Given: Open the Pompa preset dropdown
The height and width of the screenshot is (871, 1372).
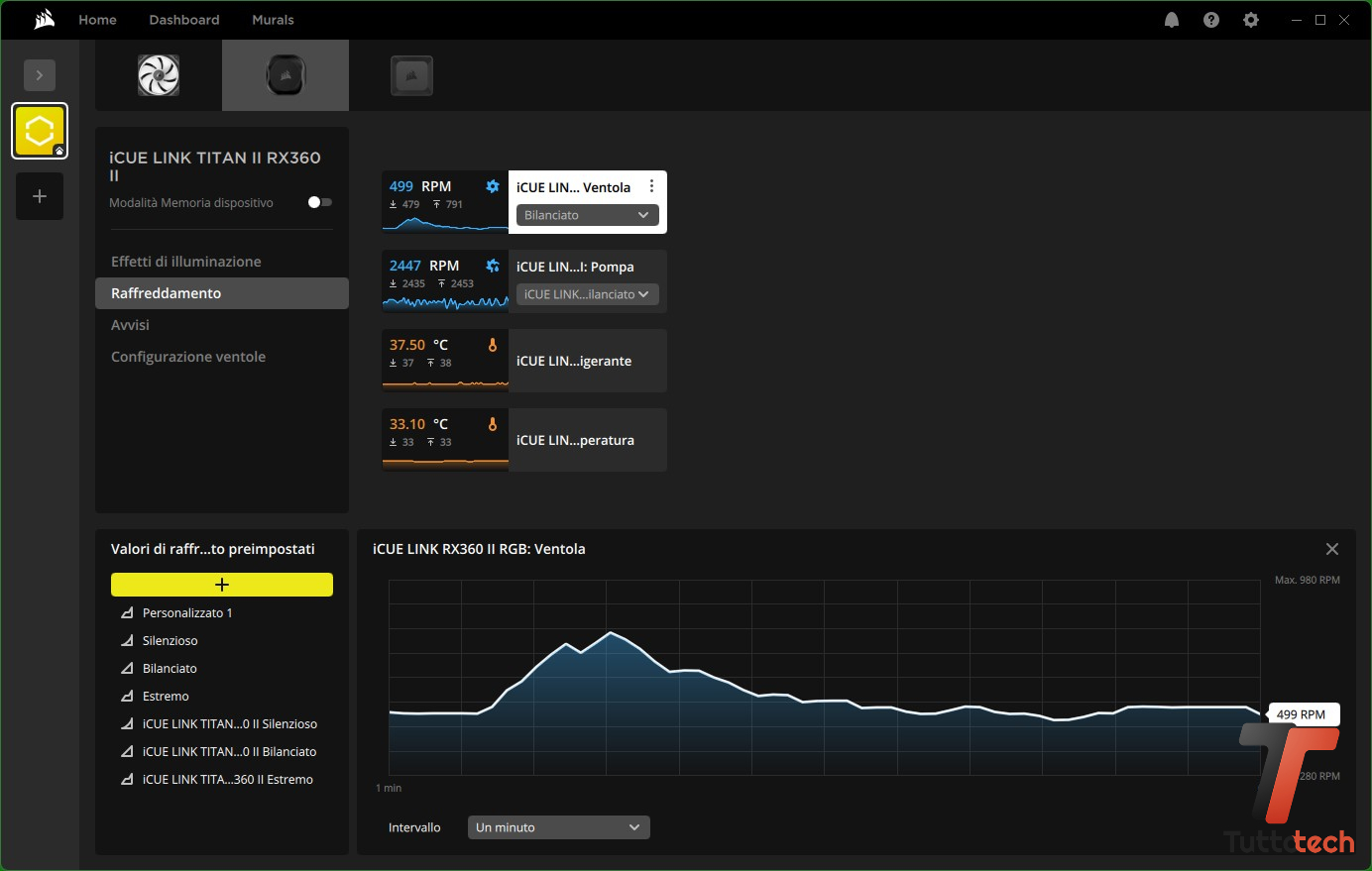Looking at the screenshot, I should coord(588,294).
